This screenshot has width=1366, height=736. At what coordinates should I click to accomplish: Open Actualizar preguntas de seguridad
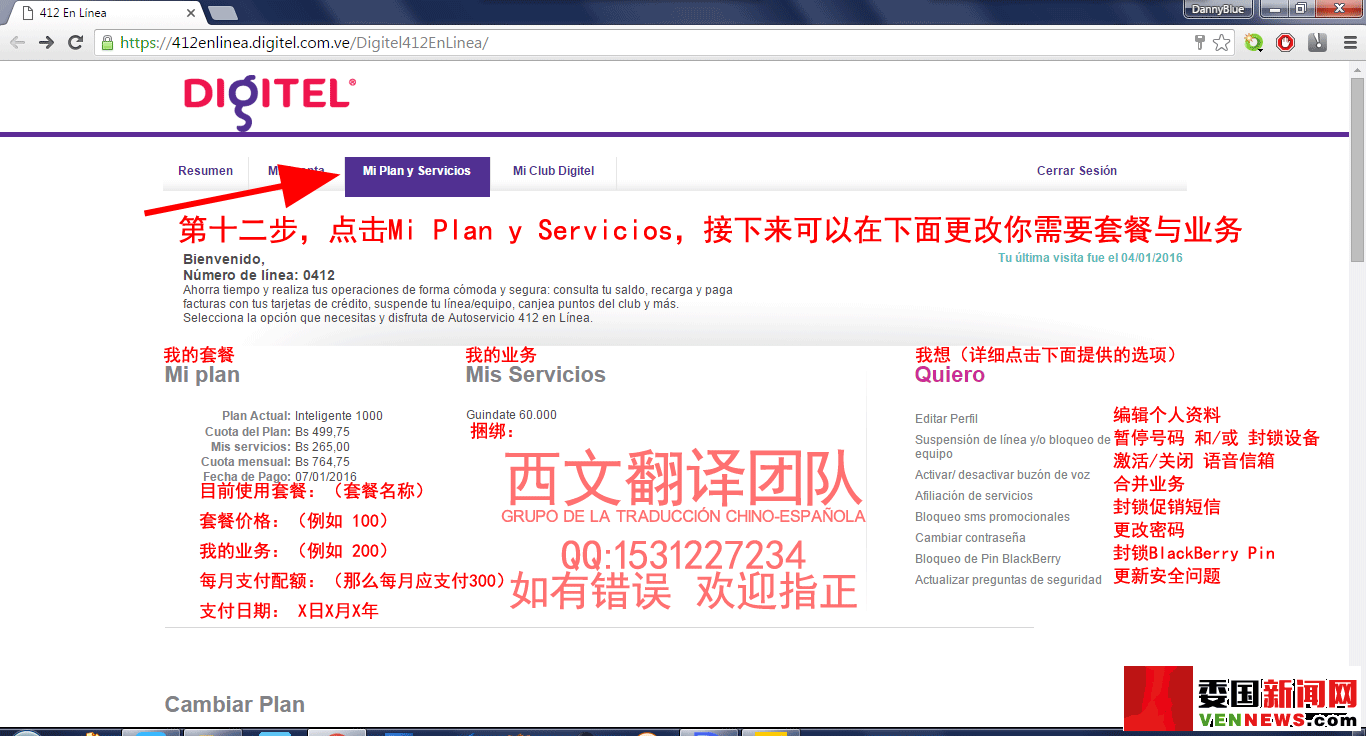click(x=1008, y=580)
